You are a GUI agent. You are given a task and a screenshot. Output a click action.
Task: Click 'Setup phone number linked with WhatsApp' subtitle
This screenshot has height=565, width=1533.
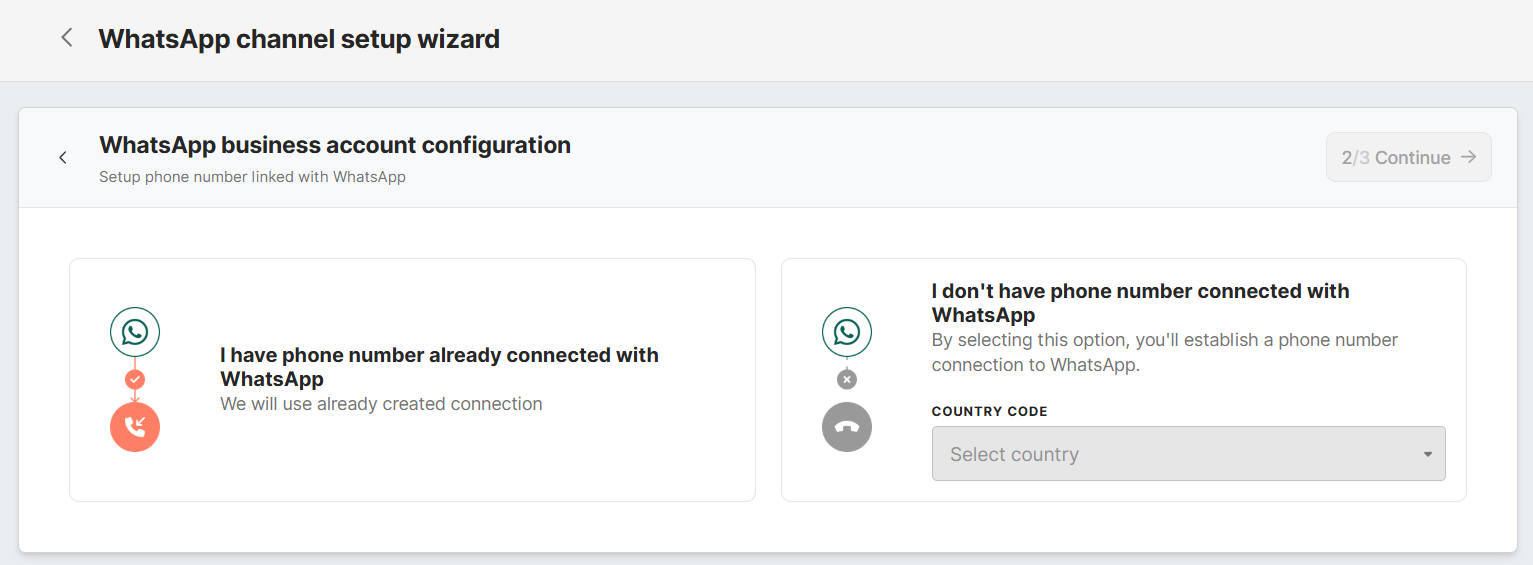coord(252,177)
